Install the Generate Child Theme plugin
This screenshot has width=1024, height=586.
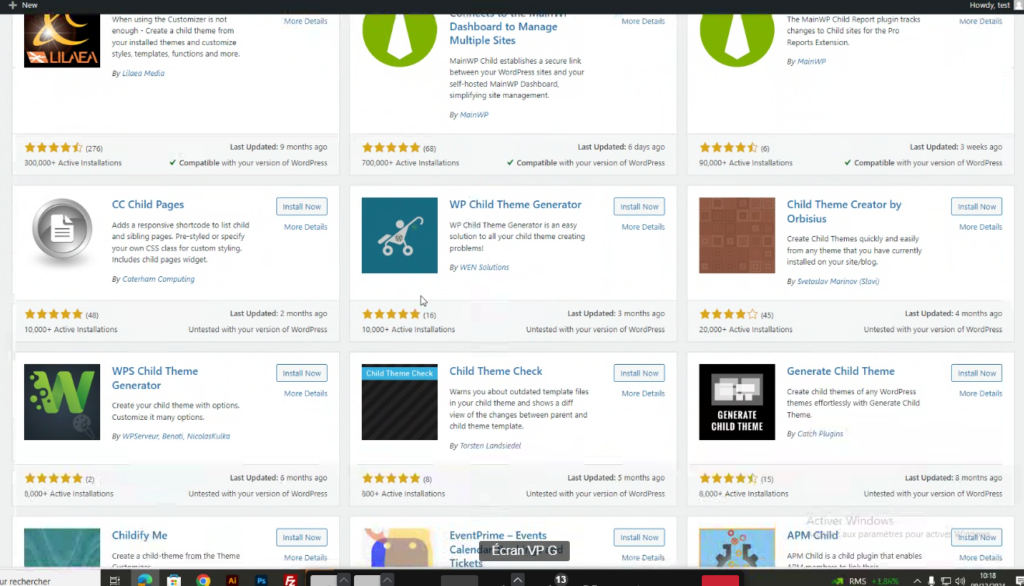click(x=976, y=373)
